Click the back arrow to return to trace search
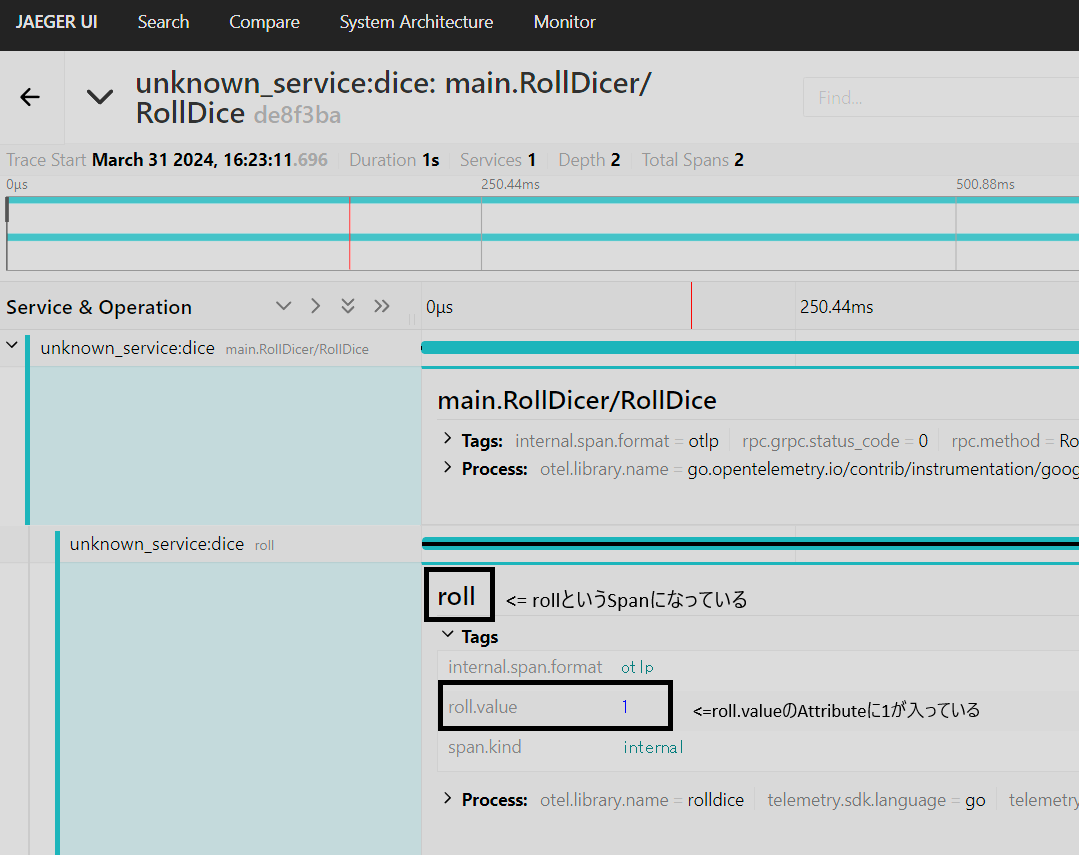 (x=29, y=96)
